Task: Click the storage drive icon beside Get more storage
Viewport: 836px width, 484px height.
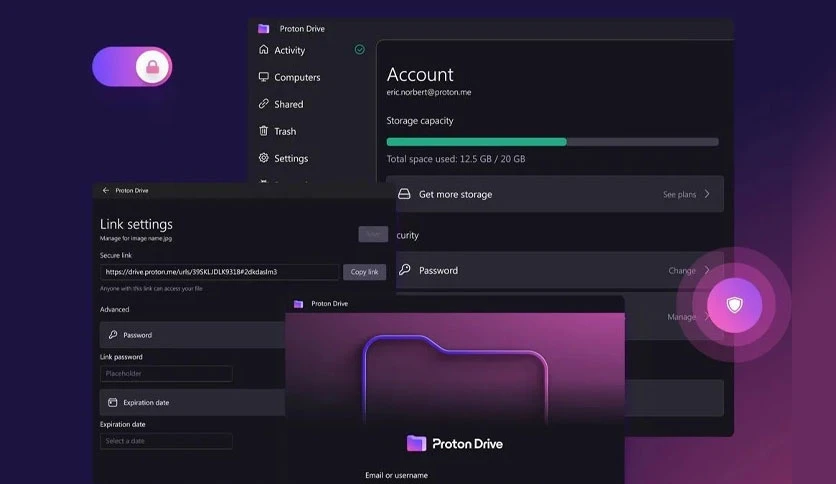Action: coord(404,194)
